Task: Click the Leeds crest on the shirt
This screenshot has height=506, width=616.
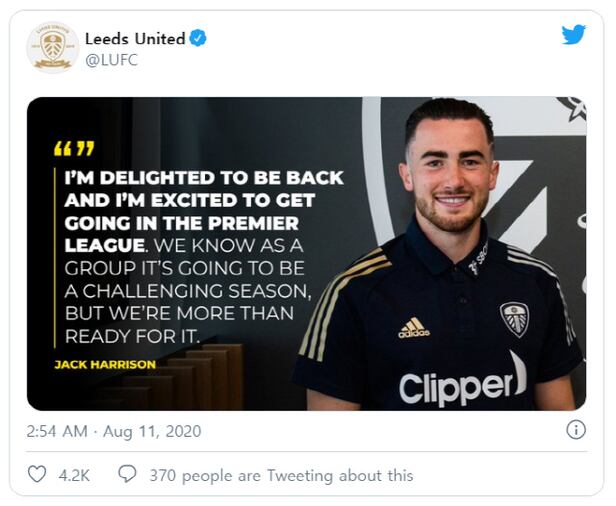Action: coord(514,318)
